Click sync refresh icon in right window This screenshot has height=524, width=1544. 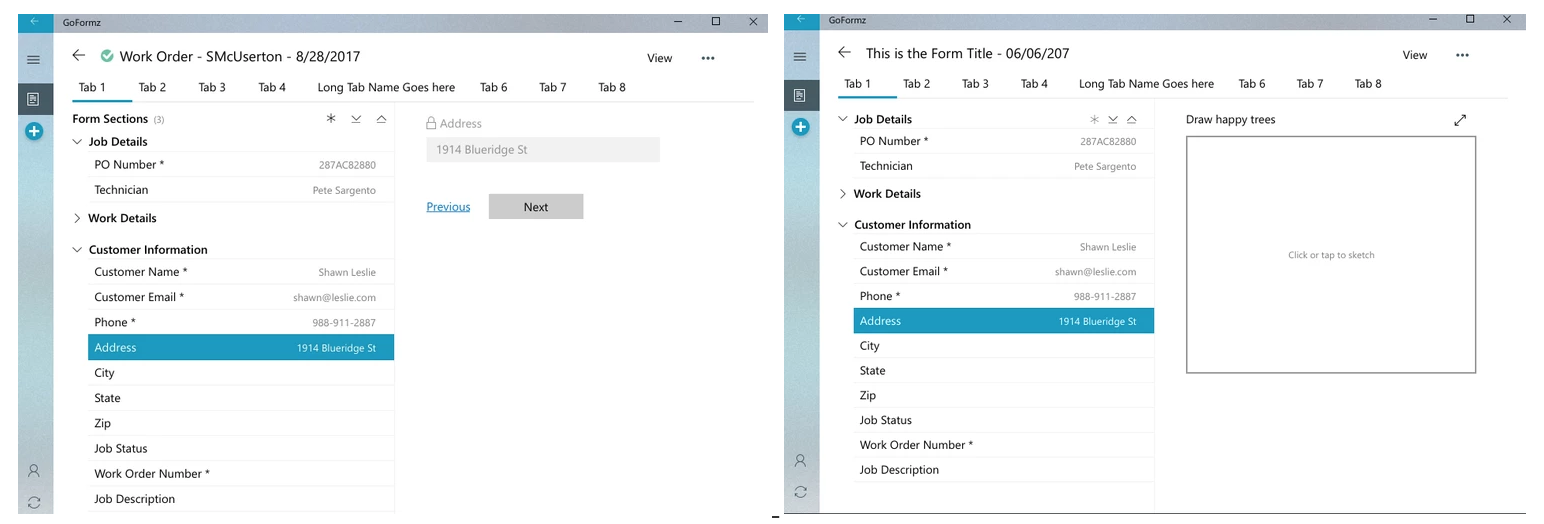click(800, 492)
